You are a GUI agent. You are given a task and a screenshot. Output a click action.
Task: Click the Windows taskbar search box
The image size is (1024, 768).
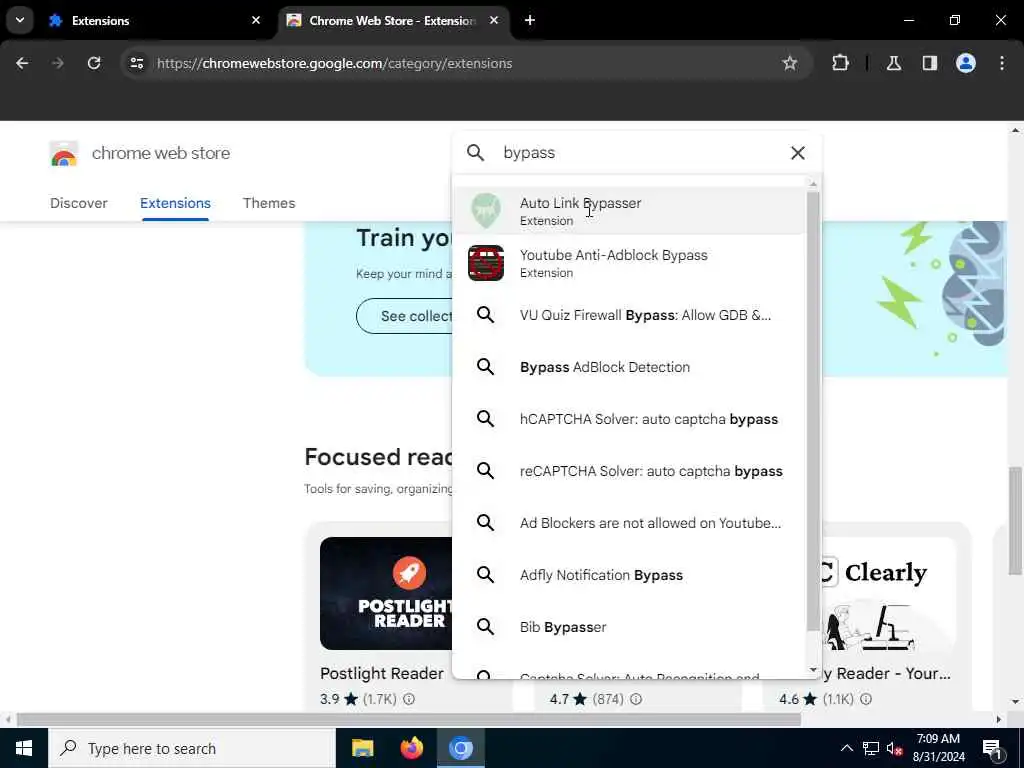click(192, 748)
